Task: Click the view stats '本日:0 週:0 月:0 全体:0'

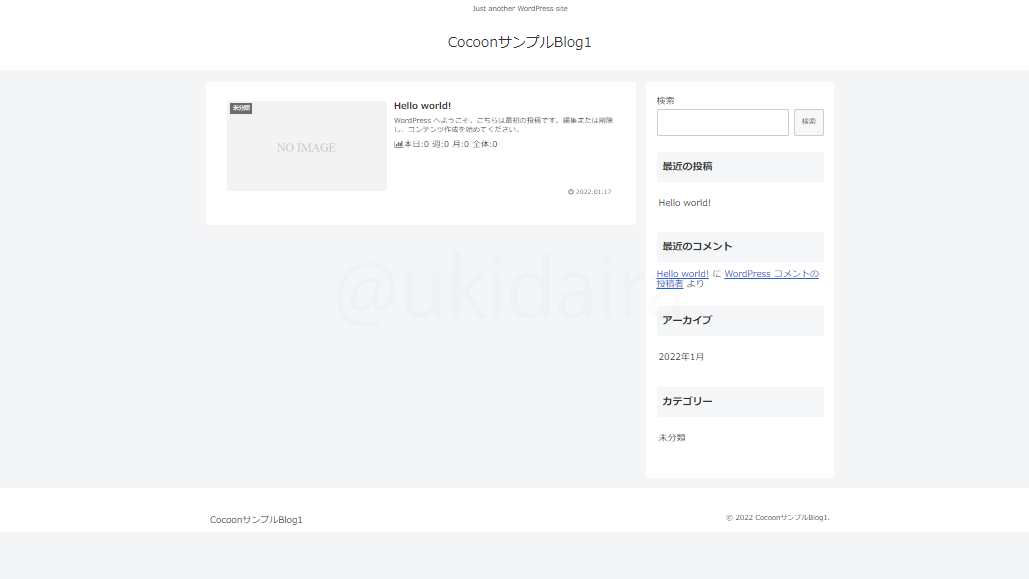Action: coord(451,144)
